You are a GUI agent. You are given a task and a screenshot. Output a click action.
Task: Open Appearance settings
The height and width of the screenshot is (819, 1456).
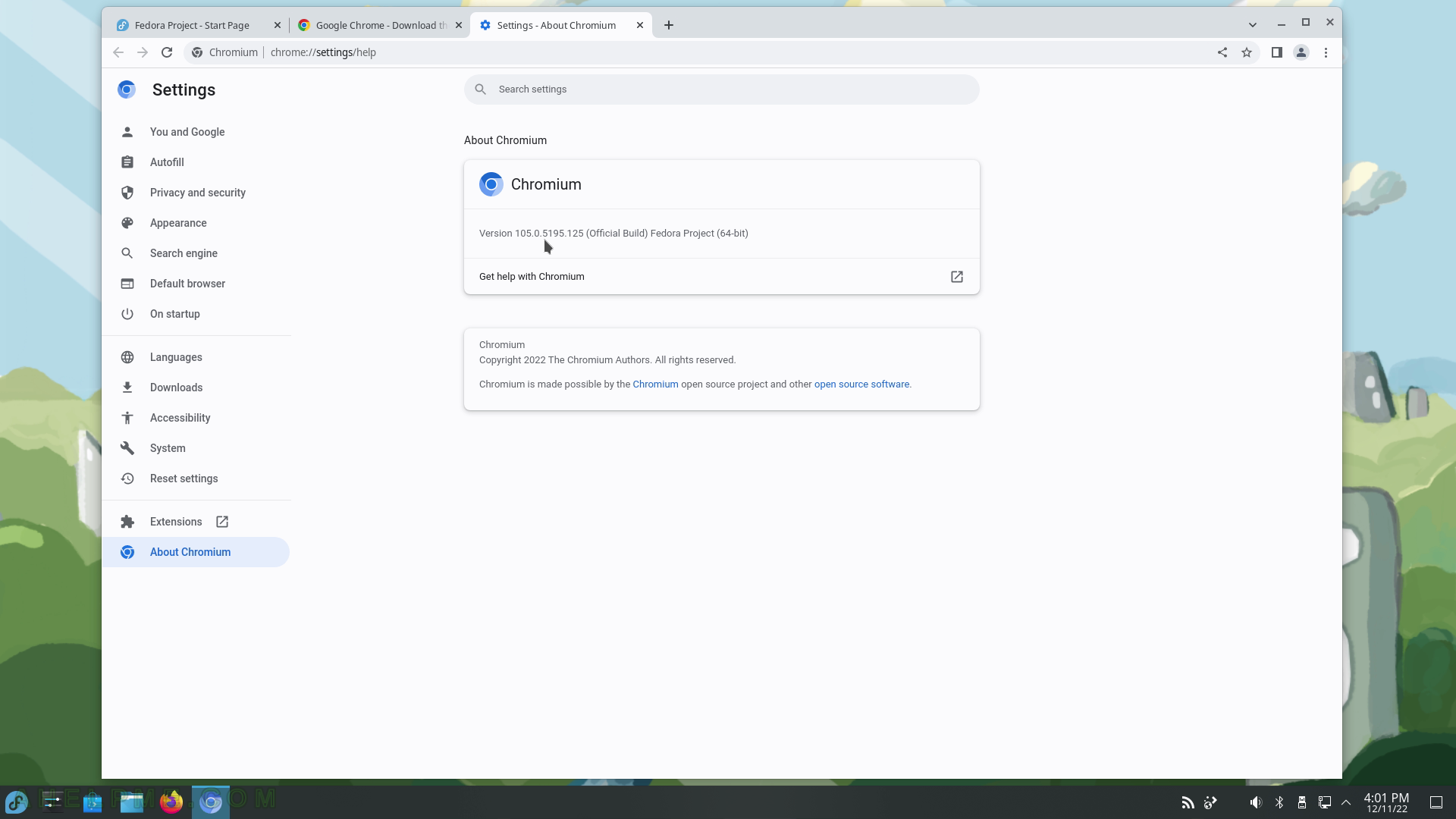point(196,223)
